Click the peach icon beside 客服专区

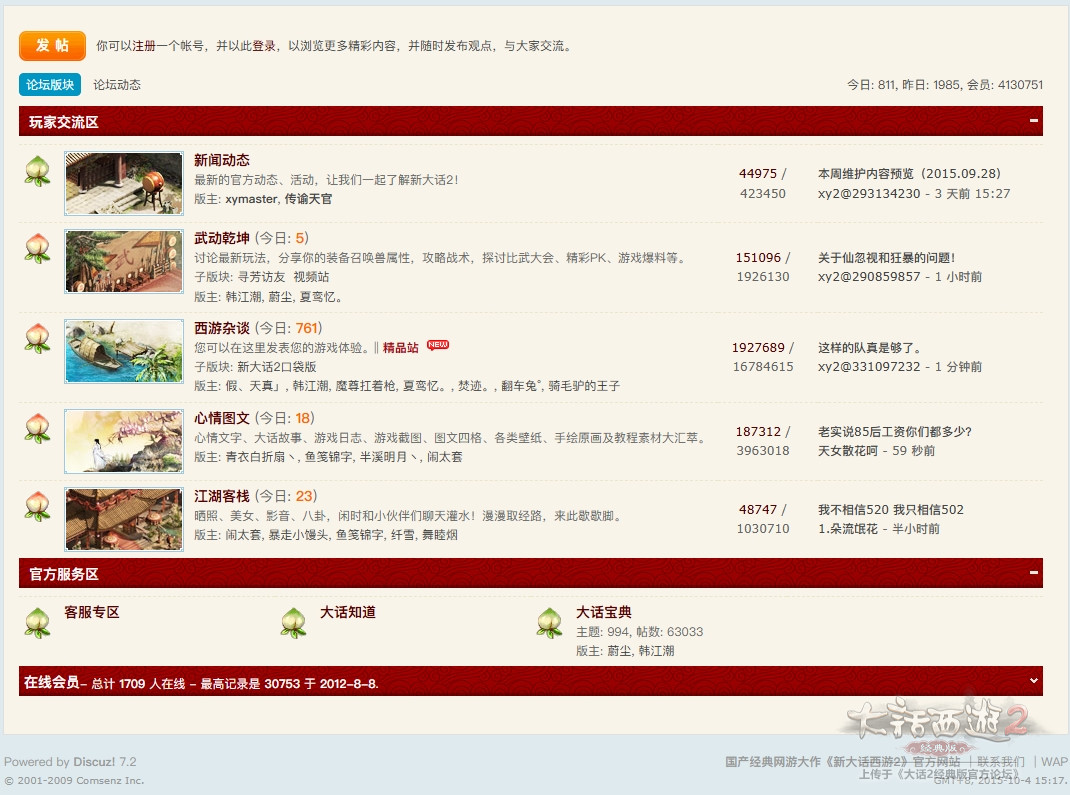pyautogui.click(x=37, y=622)
